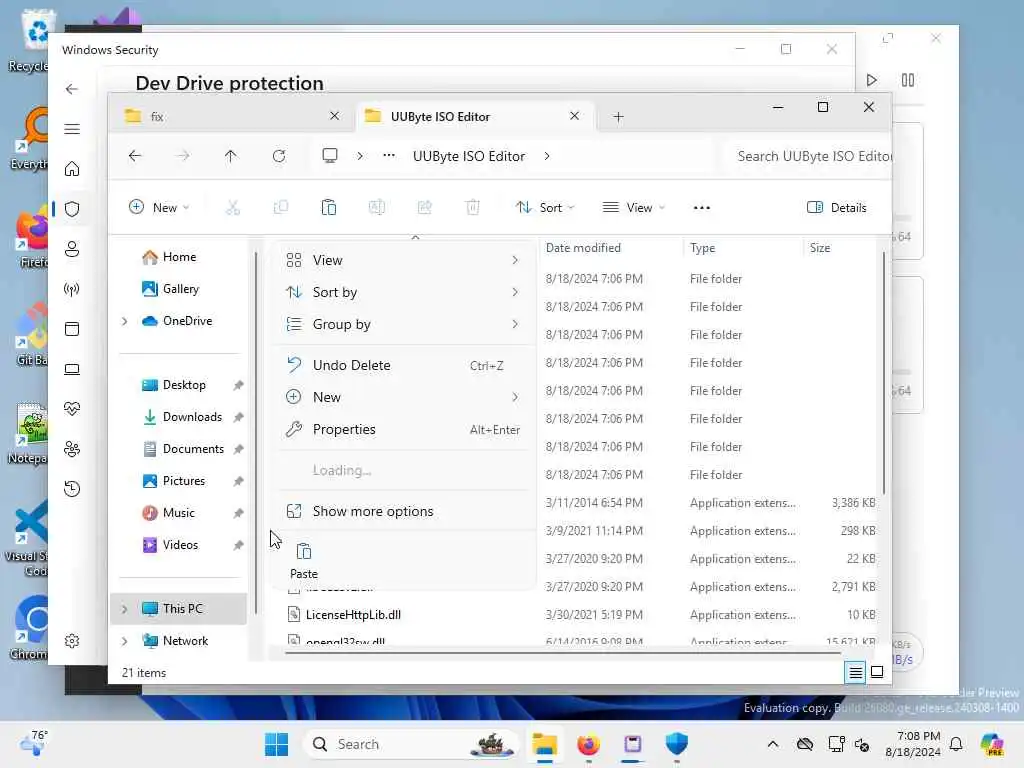
Task: Click Show more options
Action: (x=404, y=511)
